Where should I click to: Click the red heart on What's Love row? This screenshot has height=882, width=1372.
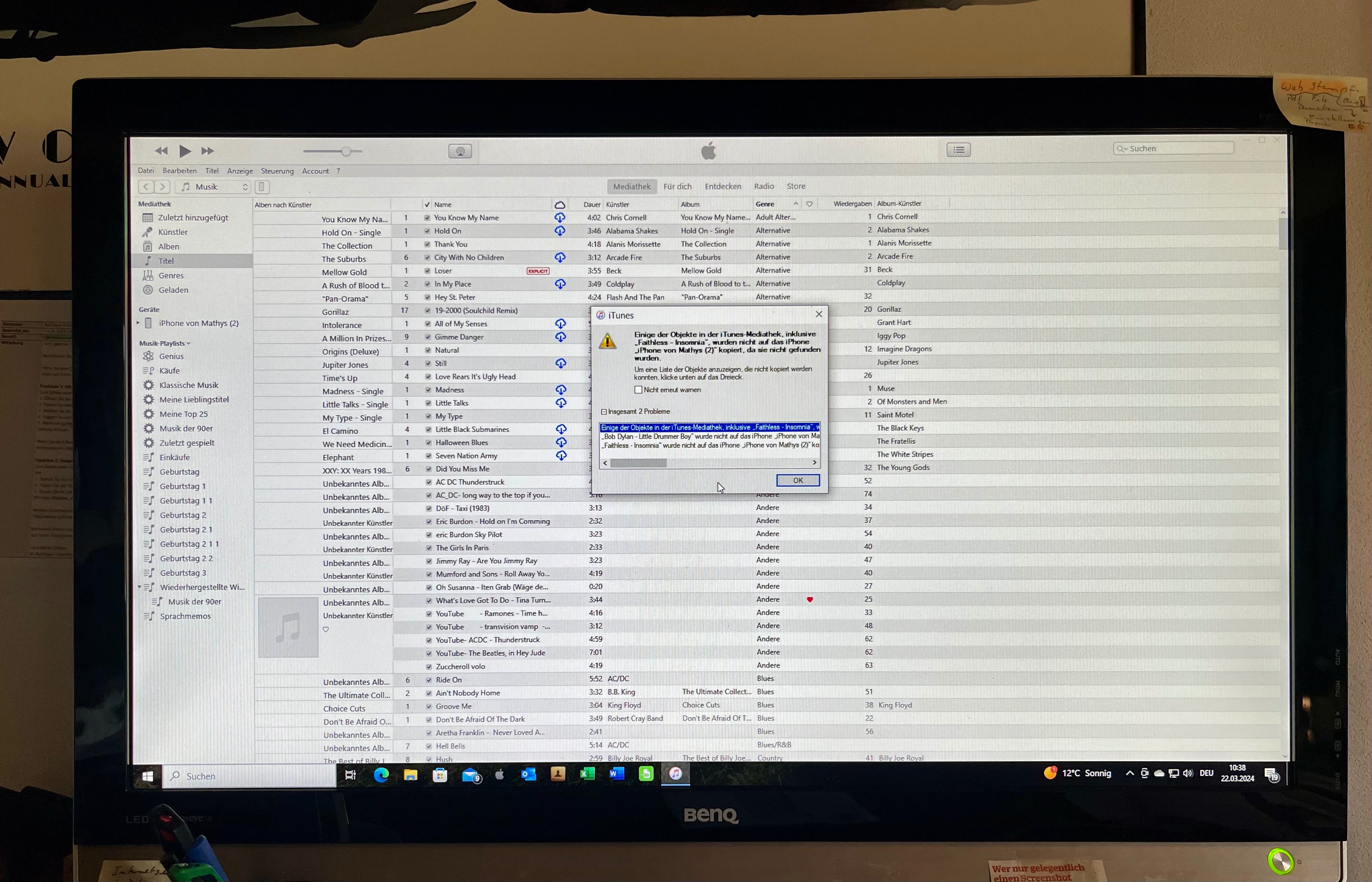pyautogui.click(x=809, y=600)
